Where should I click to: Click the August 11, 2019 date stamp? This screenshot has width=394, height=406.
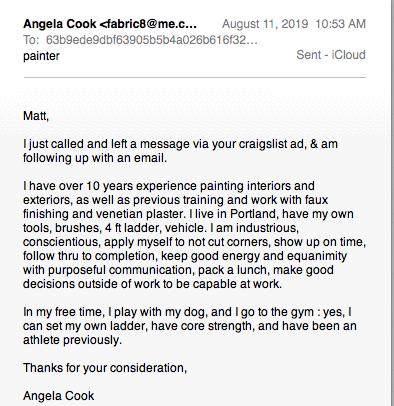(265, 24)
